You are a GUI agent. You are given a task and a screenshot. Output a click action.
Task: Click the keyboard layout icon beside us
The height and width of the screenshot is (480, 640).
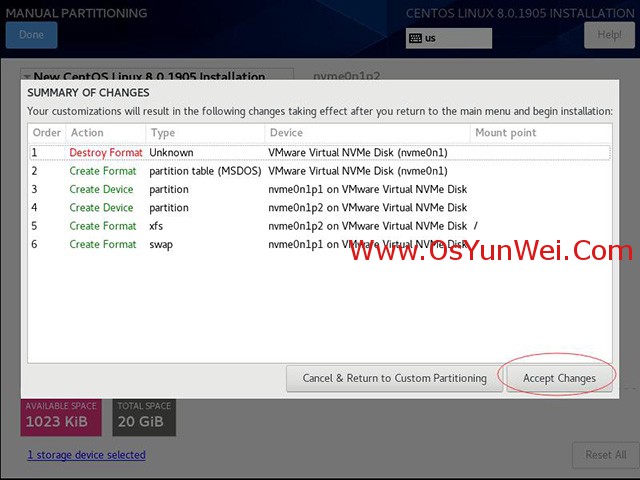tap(415, 38)
